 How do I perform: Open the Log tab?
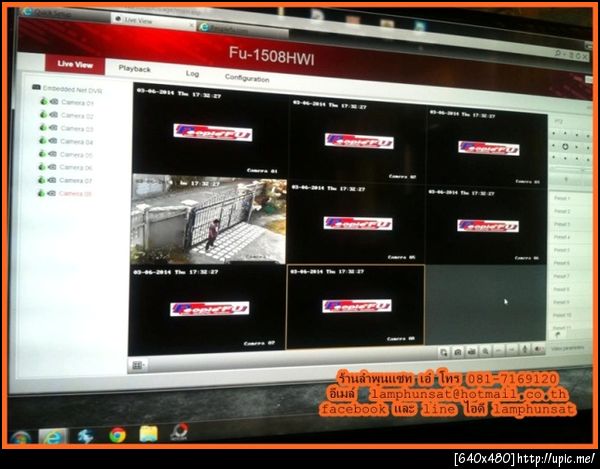(192, 73)
